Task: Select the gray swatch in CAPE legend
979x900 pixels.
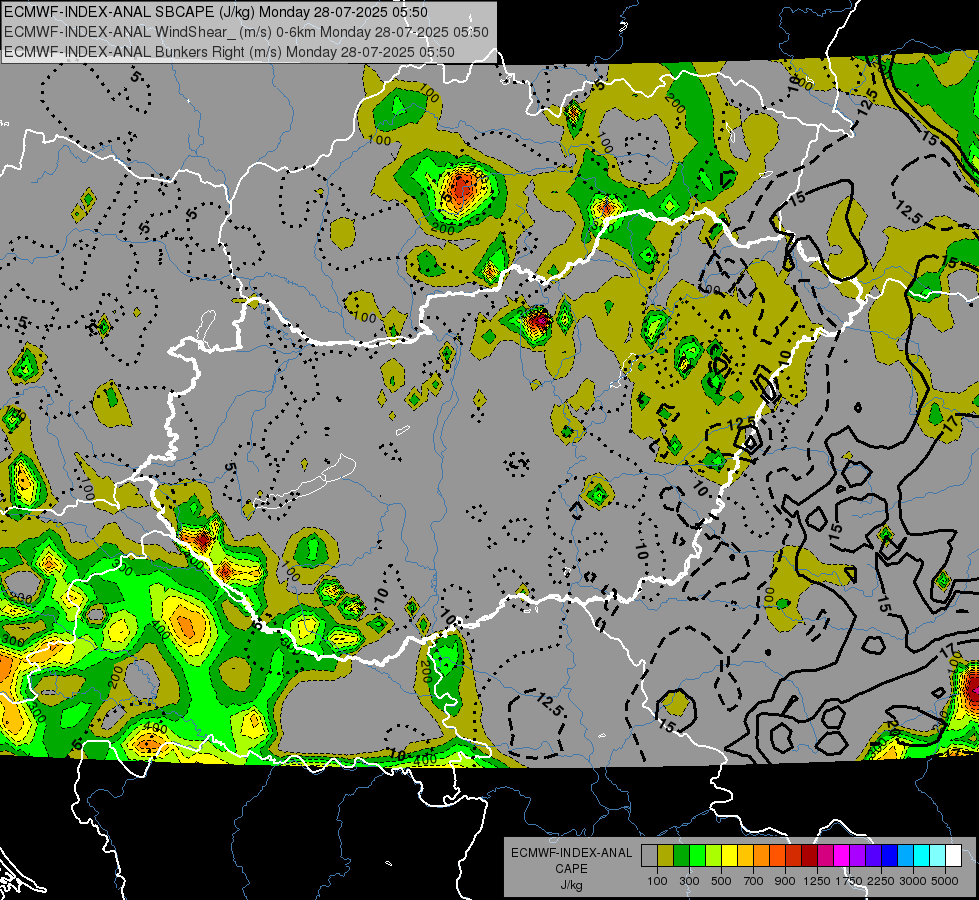Action: (x=649, y=856)
